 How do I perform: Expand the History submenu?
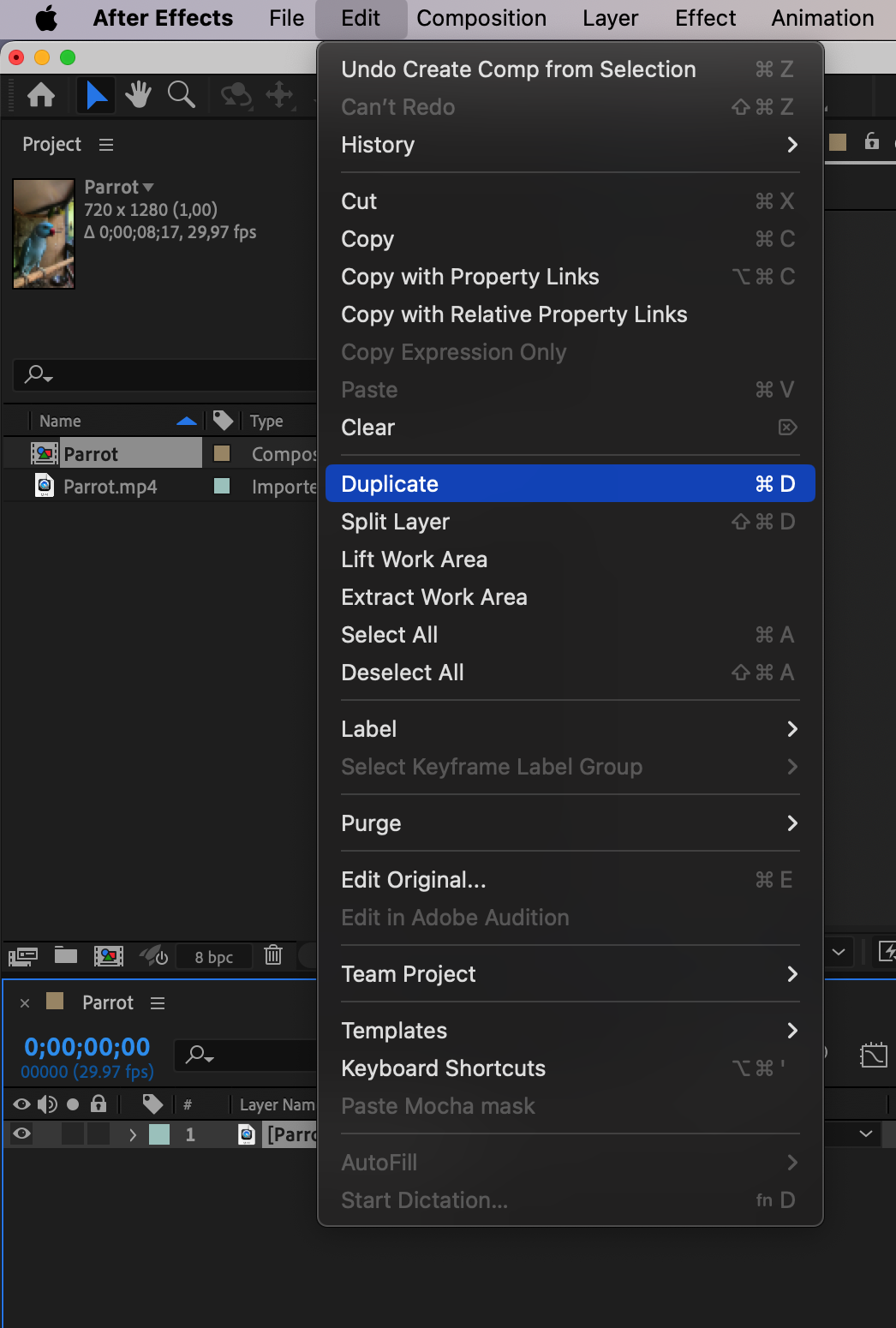(x=570, y=145)
